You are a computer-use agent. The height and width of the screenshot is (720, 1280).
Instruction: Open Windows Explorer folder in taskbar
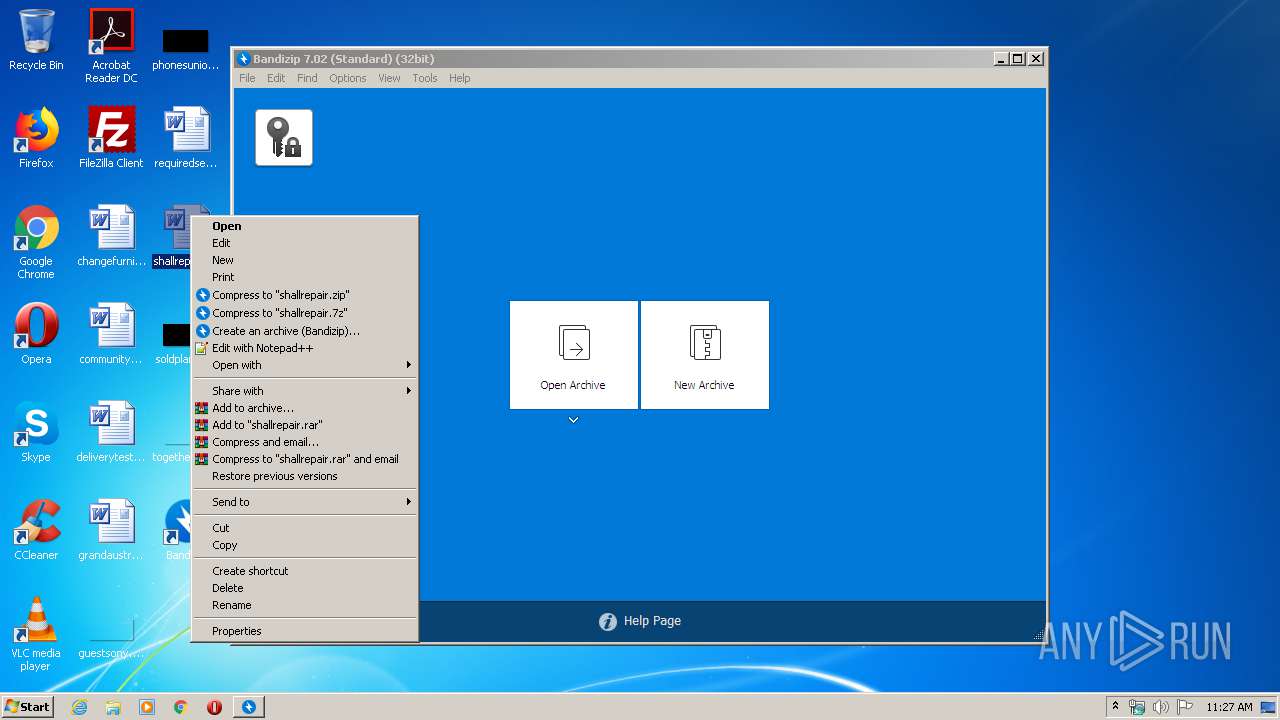click(x=113, y=707)
